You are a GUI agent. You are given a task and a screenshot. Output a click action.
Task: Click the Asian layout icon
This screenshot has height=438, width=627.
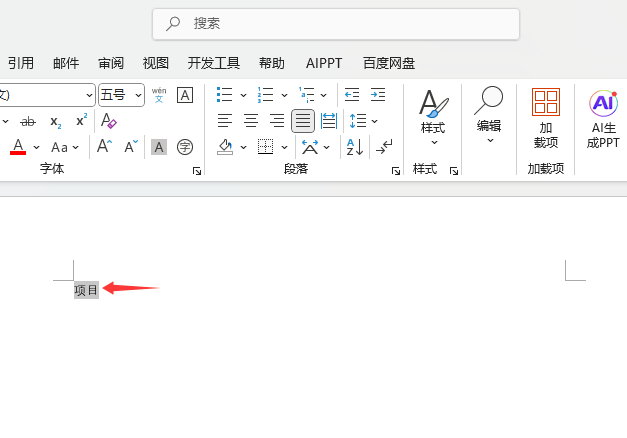pos(310,147)
